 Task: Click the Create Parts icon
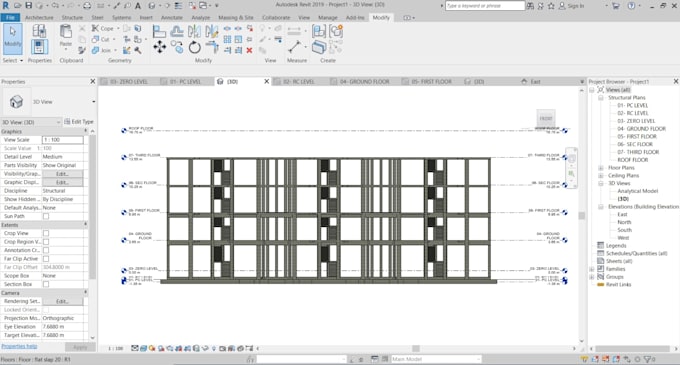point(319,47)
